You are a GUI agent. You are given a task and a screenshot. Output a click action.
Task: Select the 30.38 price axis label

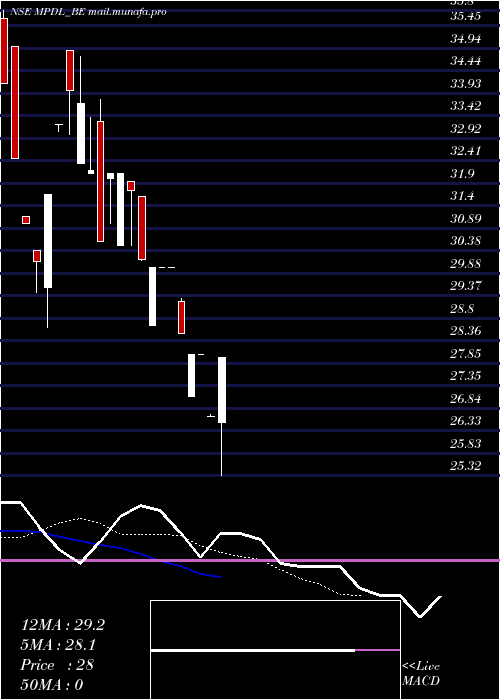[x=466, y=242]
